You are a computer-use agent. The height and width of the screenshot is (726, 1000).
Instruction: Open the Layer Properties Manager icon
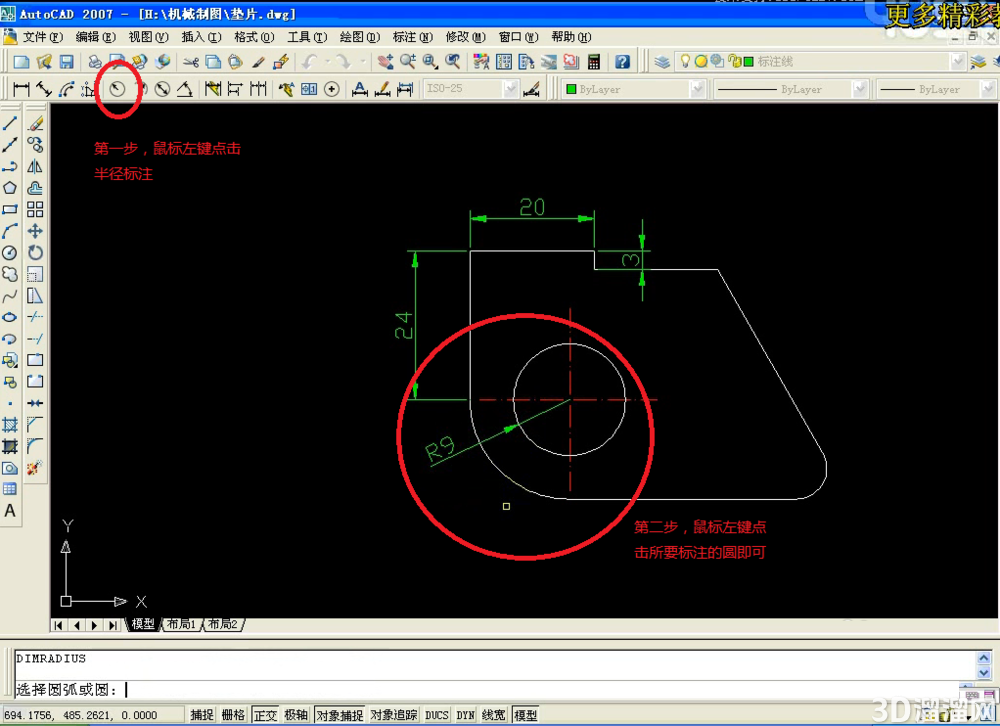(662, 61)
